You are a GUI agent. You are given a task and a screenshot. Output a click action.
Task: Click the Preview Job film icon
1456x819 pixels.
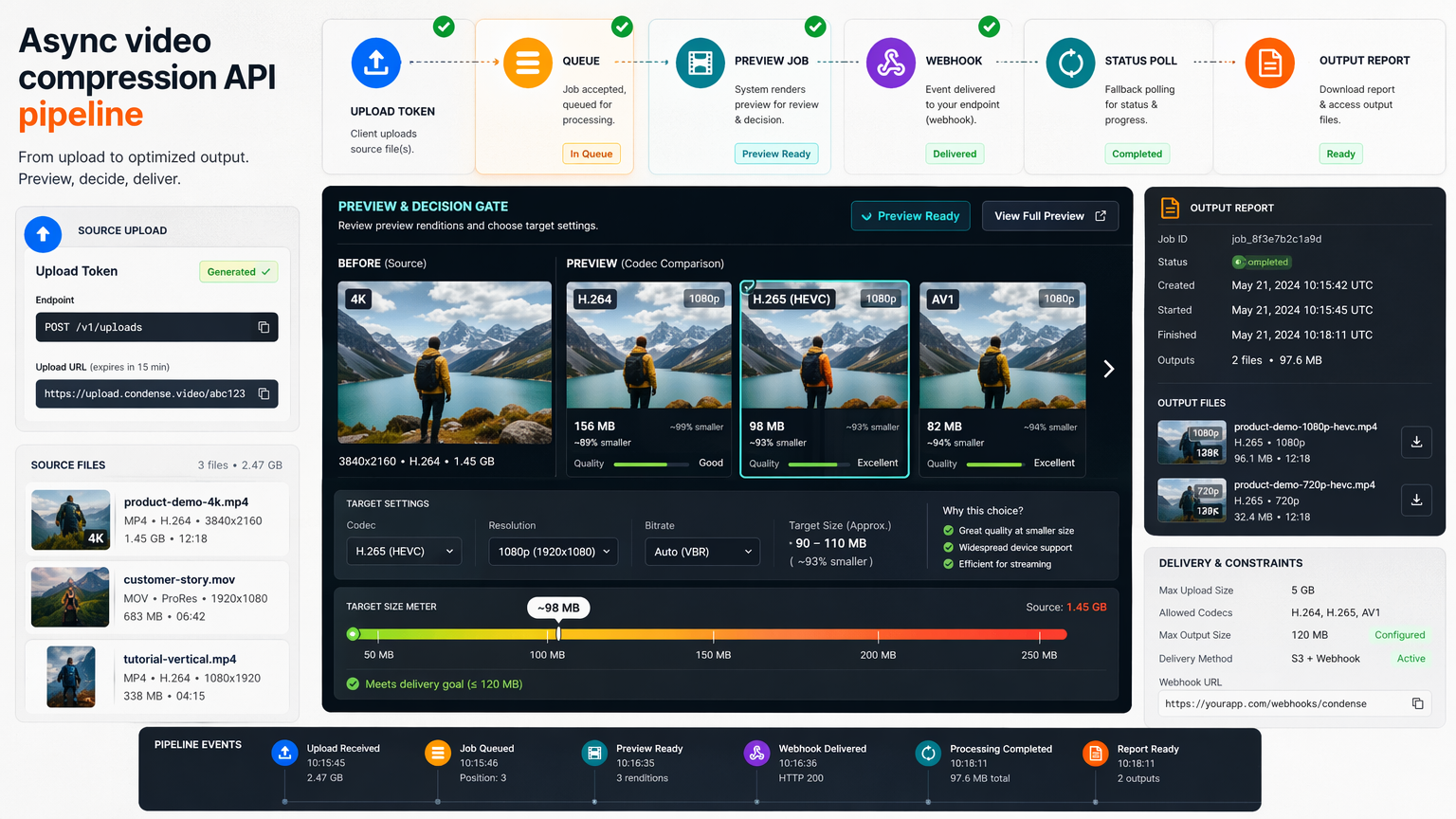701,63
